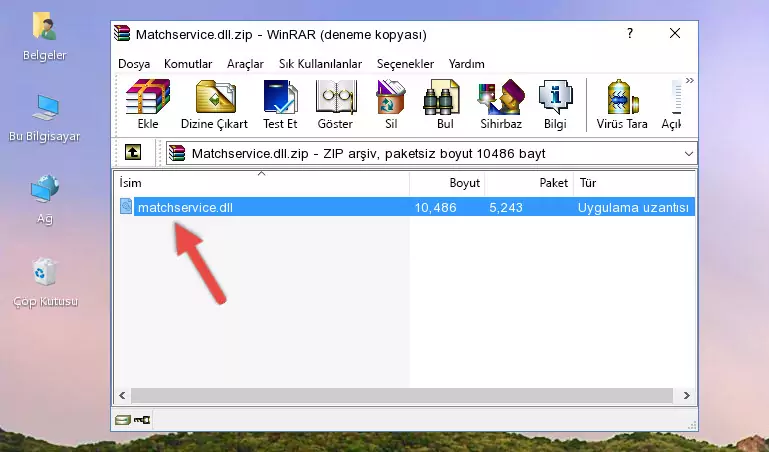
Task: Click the drive icon in status bar
Action: click(x=123, y=420)
